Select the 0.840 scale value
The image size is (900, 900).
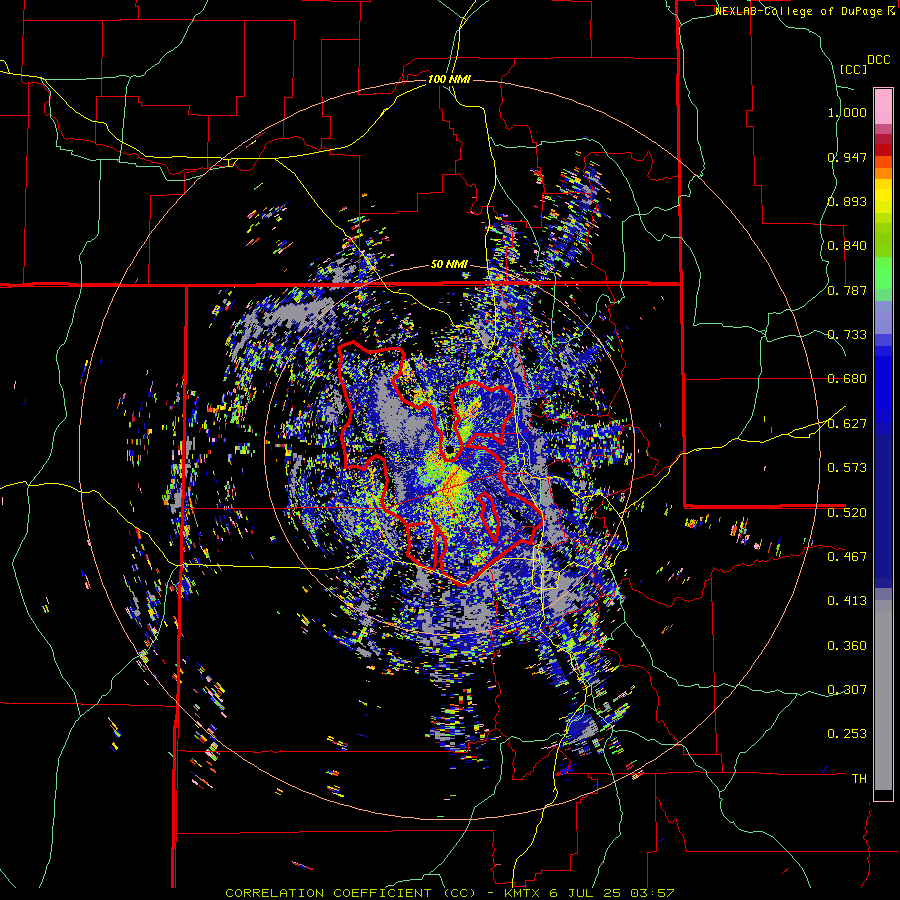847,246
